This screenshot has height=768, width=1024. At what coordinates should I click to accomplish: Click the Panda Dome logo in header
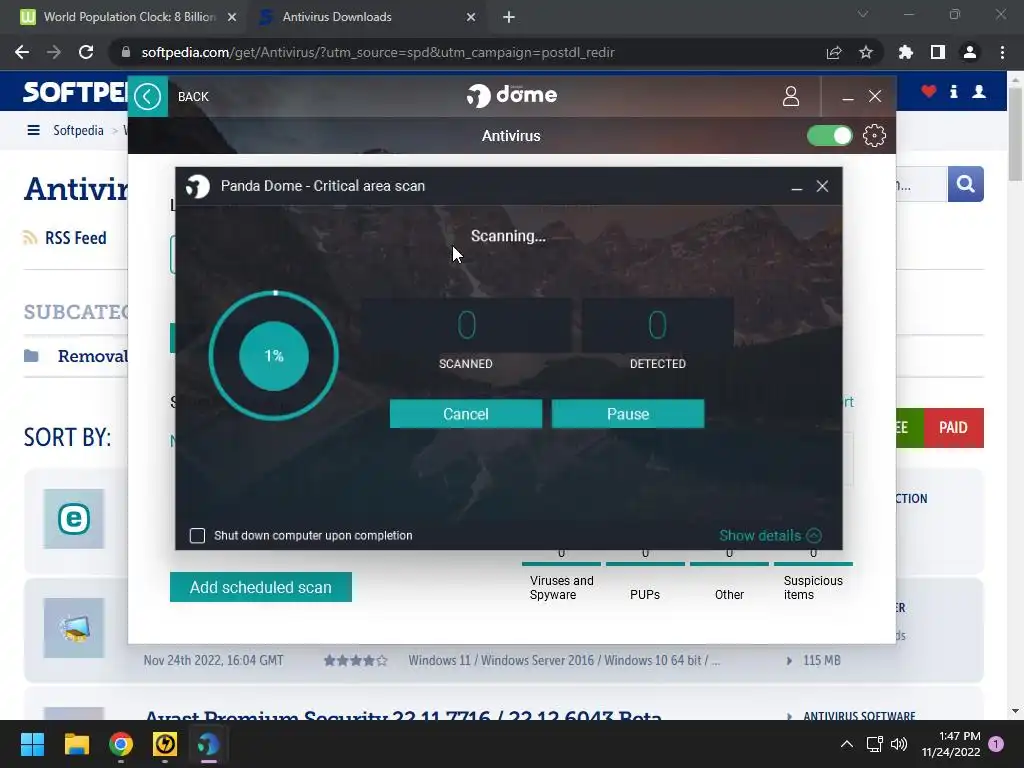(511, 95)
